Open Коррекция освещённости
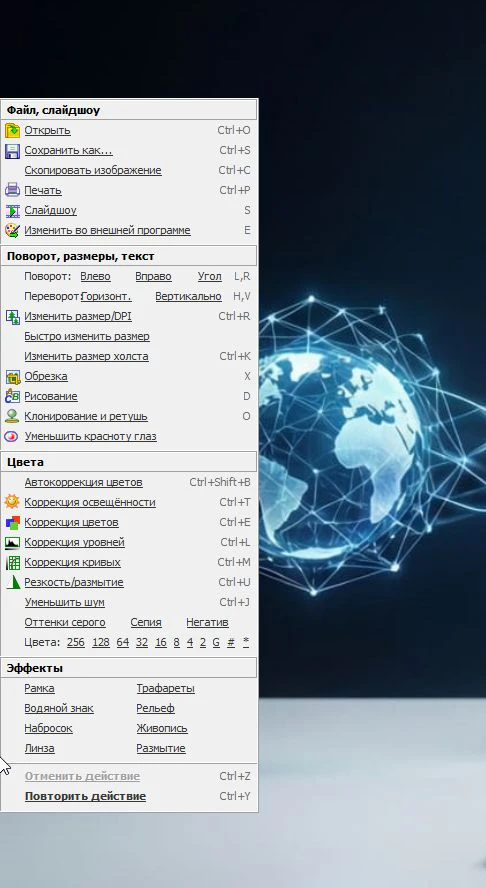Viewport: 486px width, 888px height. pyautogui.click(x=90, y=502)
